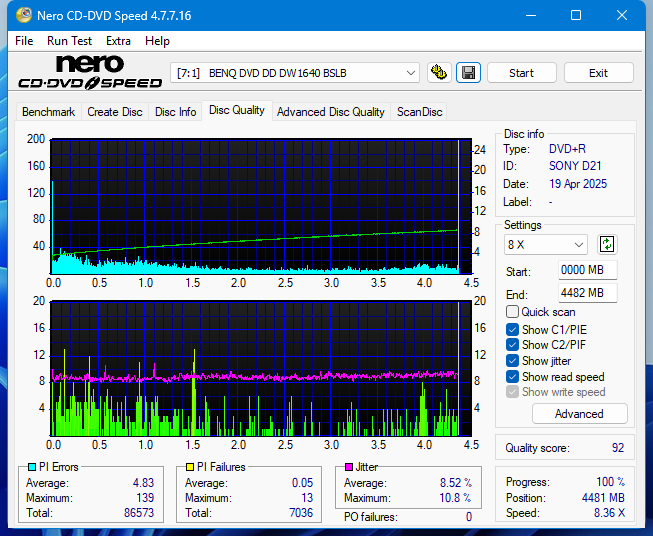Uncheck Show C1/PIE option
Screen dimensions: 653x536
point(512,330)
